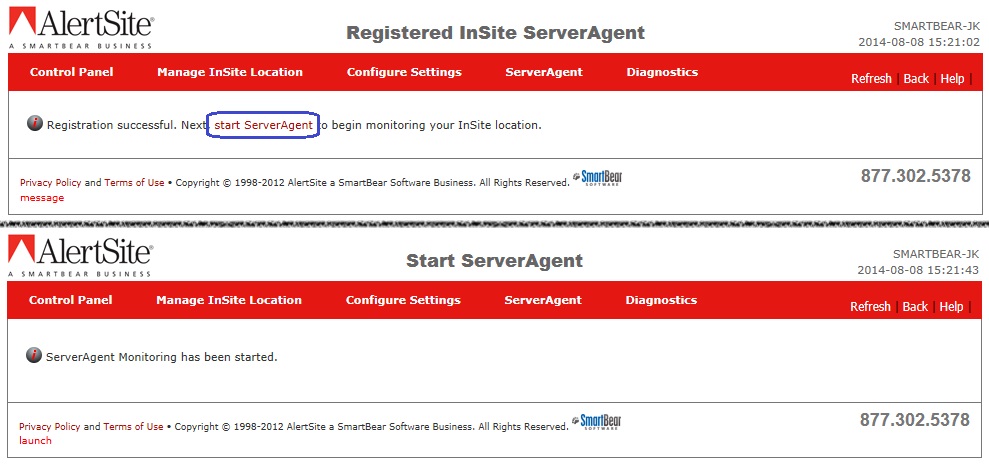Click the AlertSite logo on Registered InSite ServerAgent page
The image size is (989, 468).
pyautogui.click(x=81, y=28)
